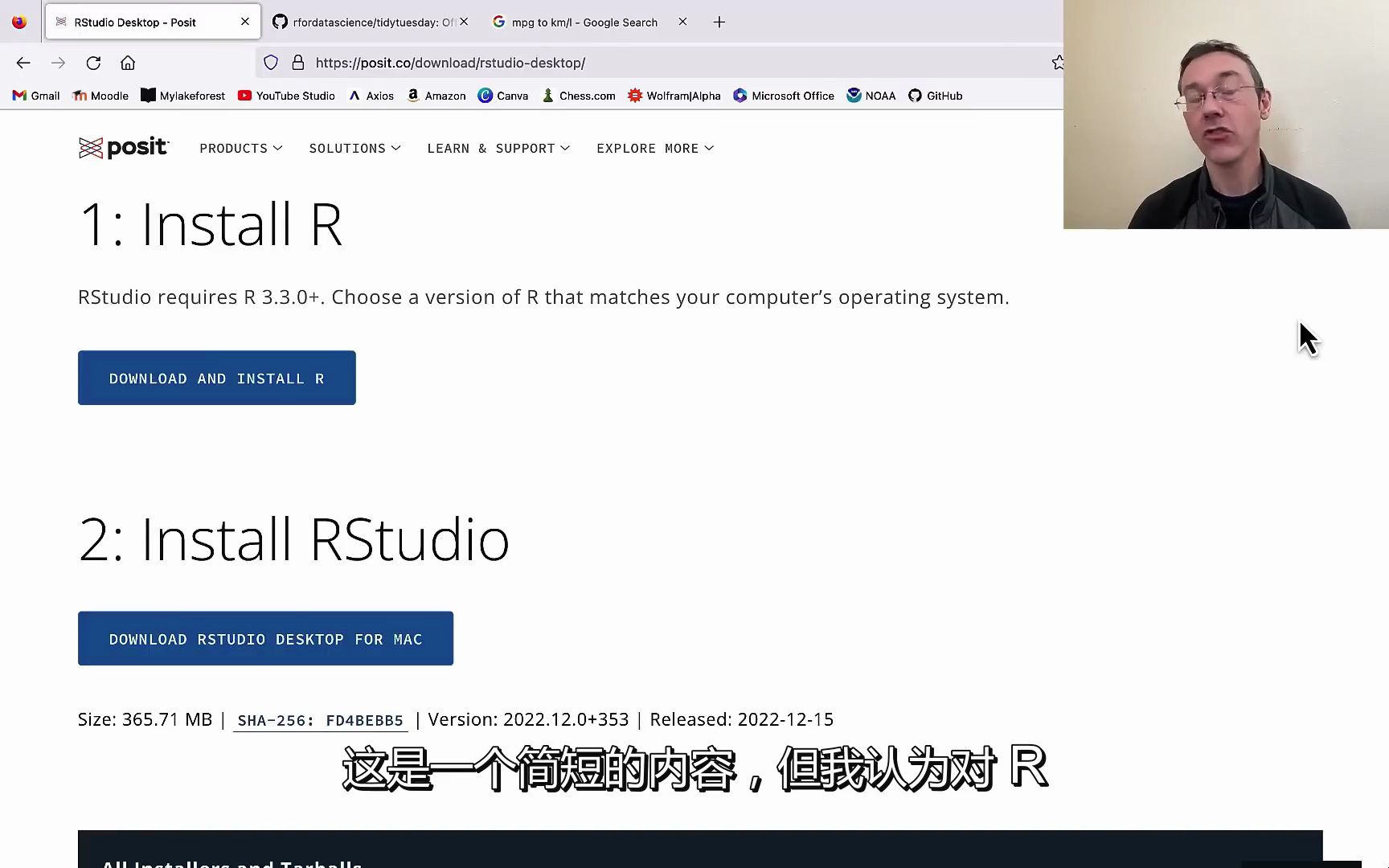Click the 'Version: 2022.12.0+353' text
Image resolution: width=1389 pixels, height=868 pixels.
click(528, 719)
